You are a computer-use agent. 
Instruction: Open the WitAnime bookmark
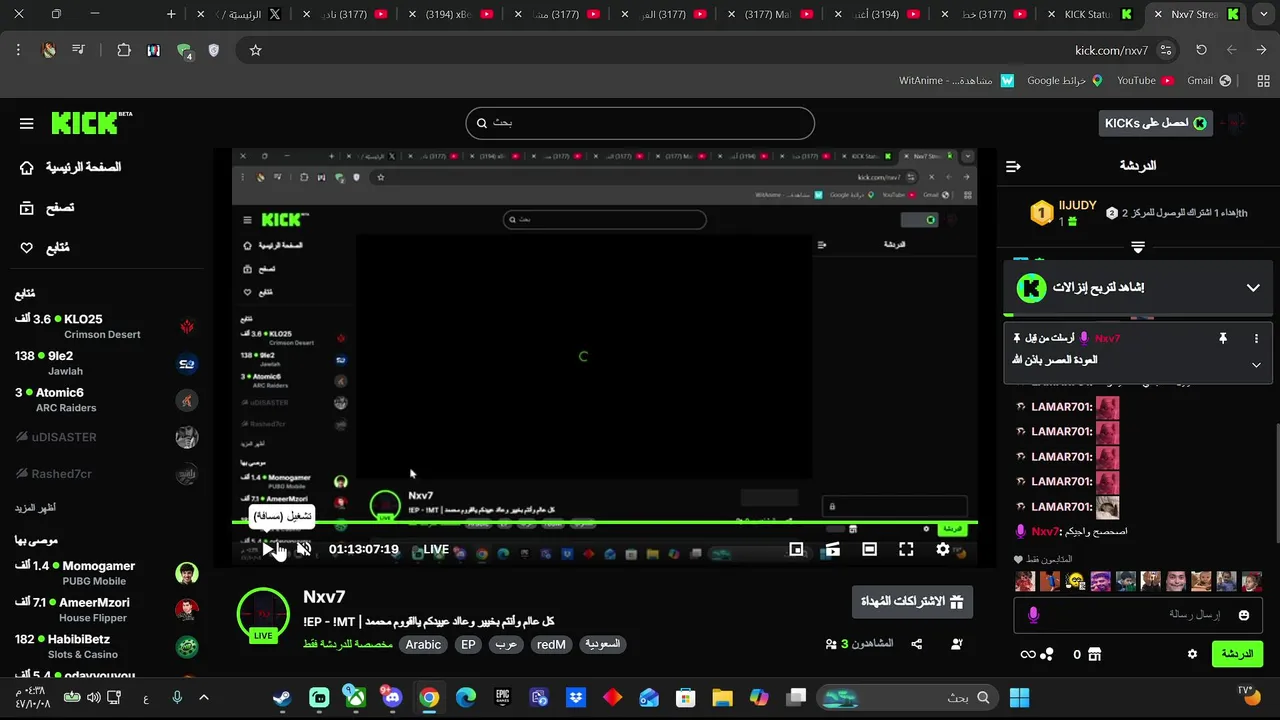(956, 80)
